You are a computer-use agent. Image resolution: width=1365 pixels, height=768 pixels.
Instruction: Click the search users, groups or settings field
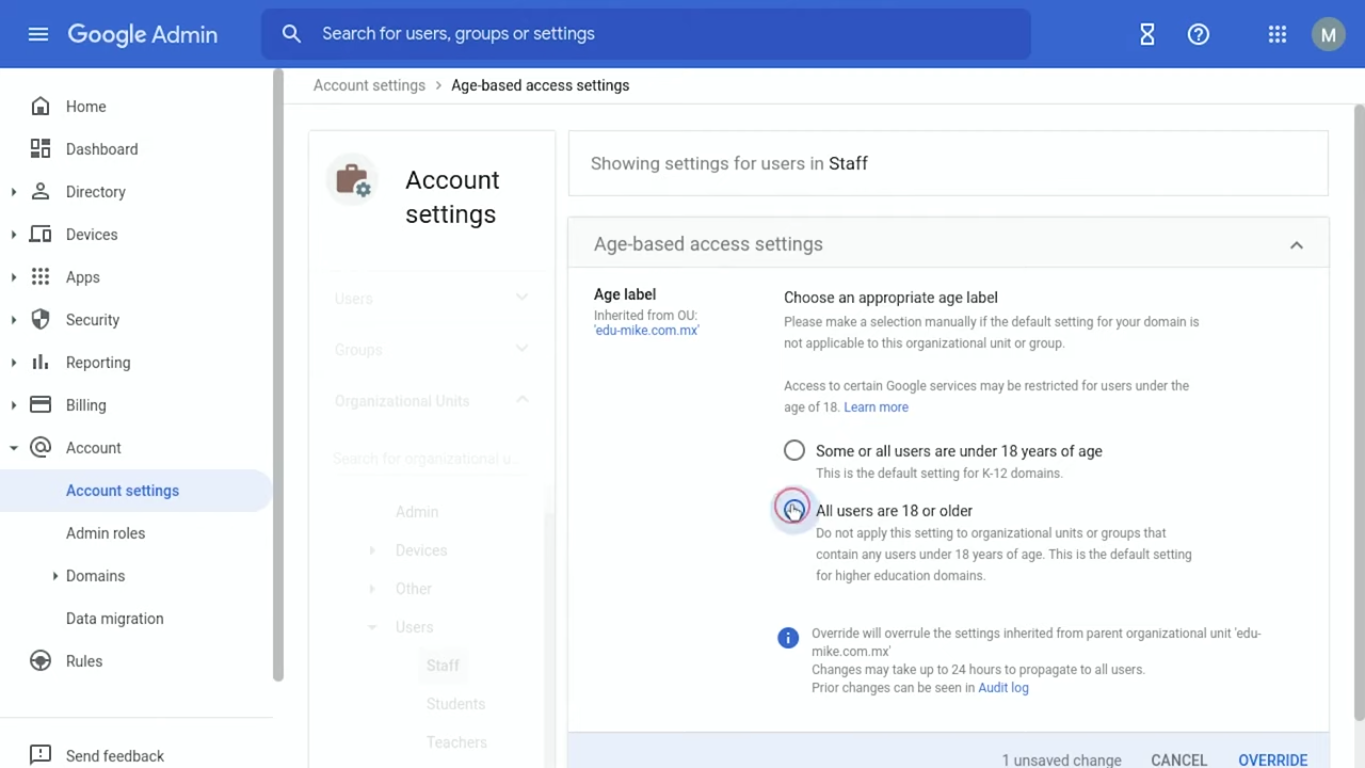coord(646,34)
